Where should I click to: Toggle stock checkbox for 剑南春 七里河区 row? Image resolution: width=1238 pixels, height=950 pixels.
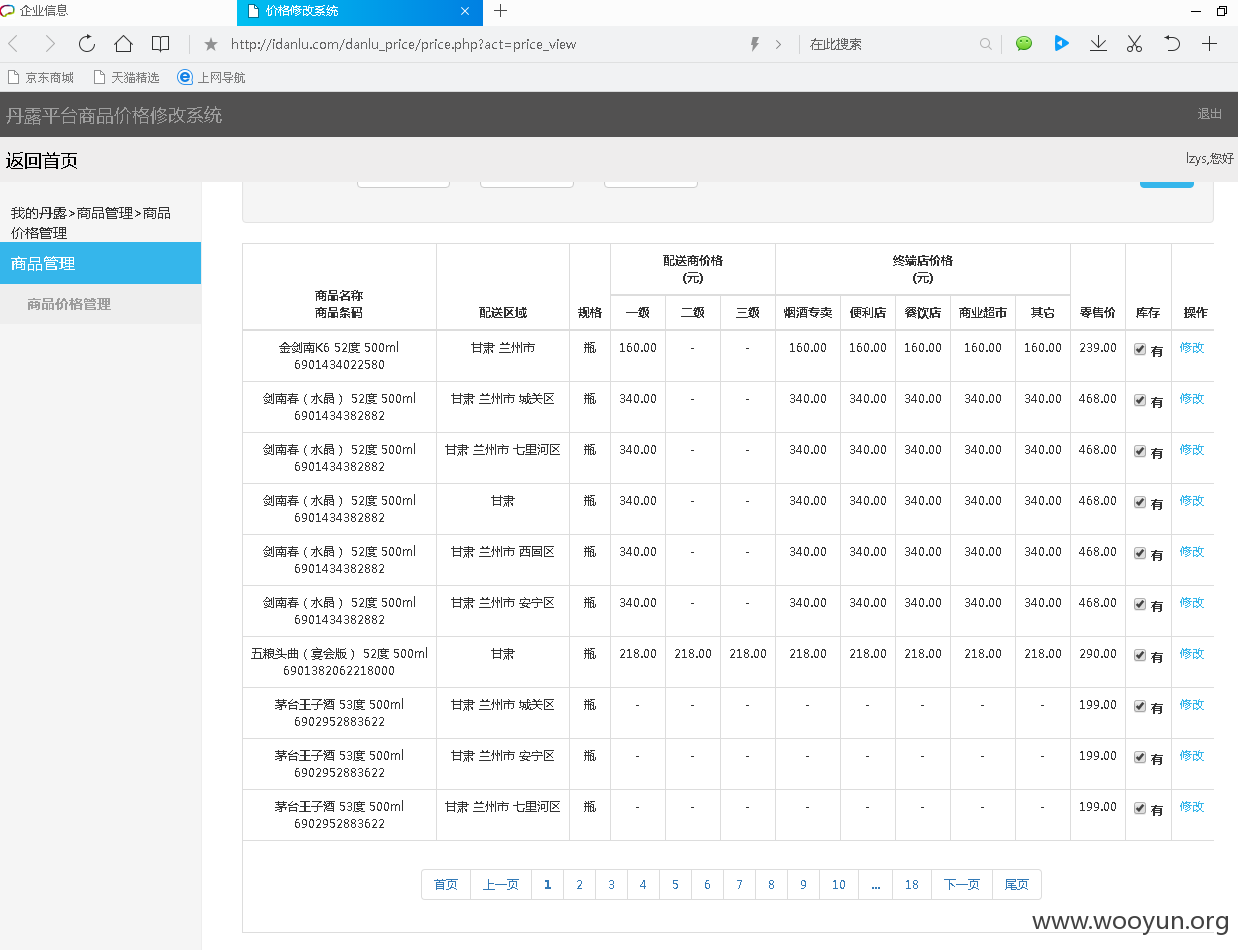[1140, 451]
